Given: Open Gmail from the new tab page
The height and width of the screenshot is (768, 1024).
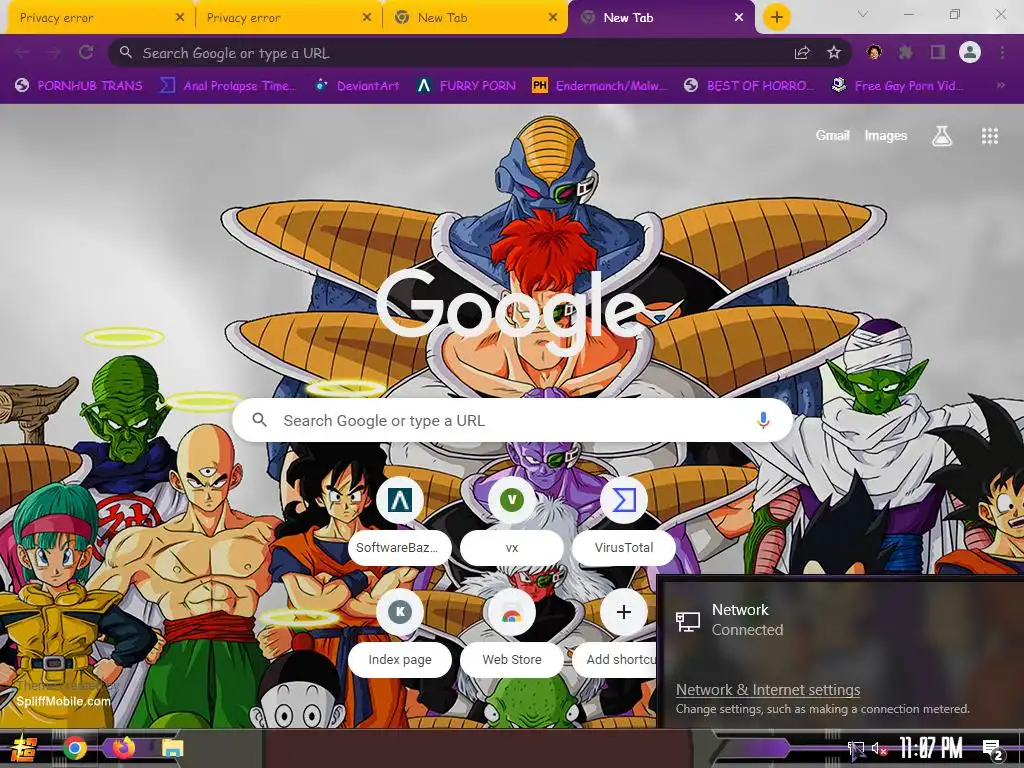Looking at the screenshot, I should 832,135.
